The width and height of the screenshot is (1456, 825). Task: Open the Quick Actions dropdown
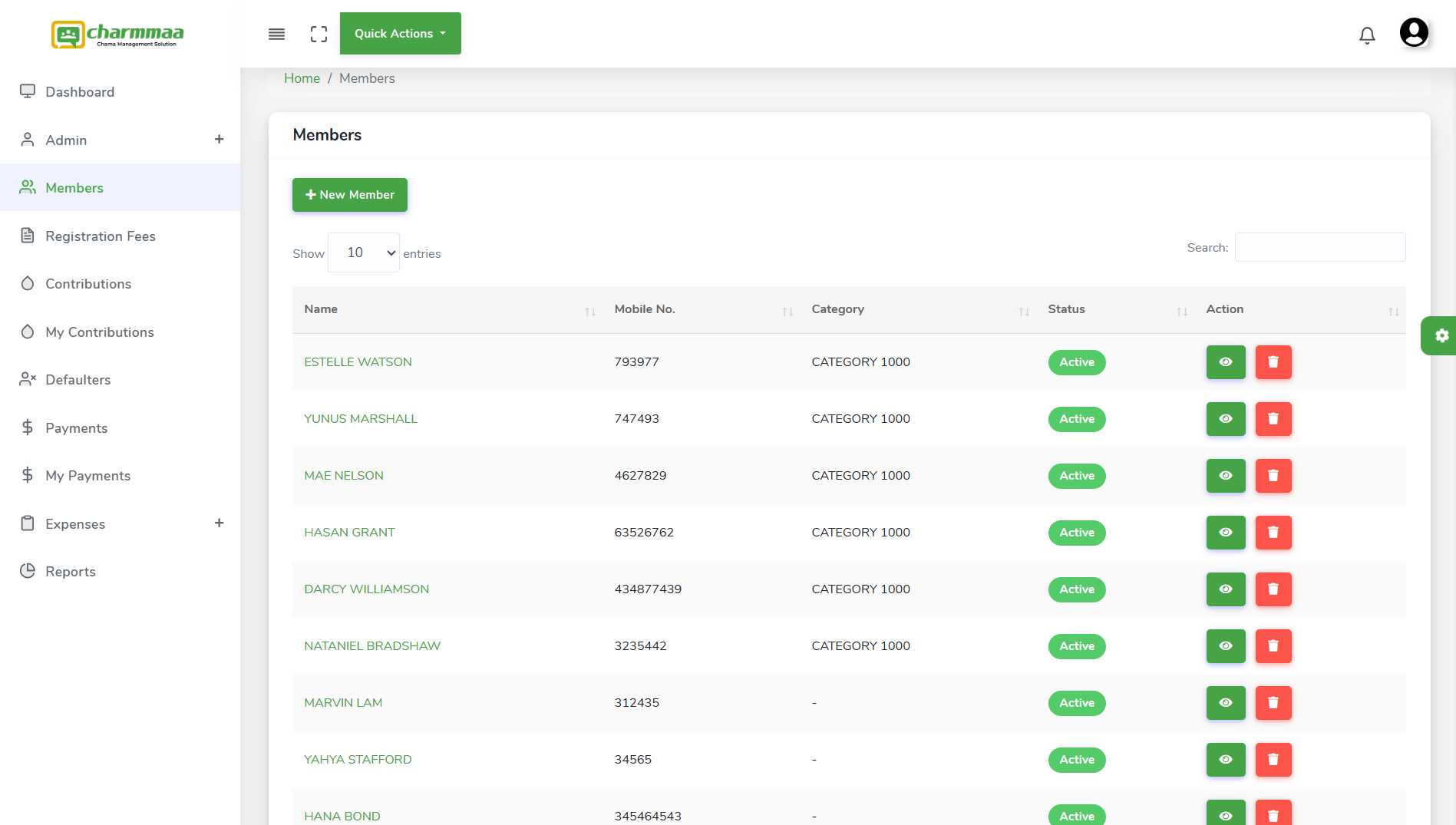400,33
